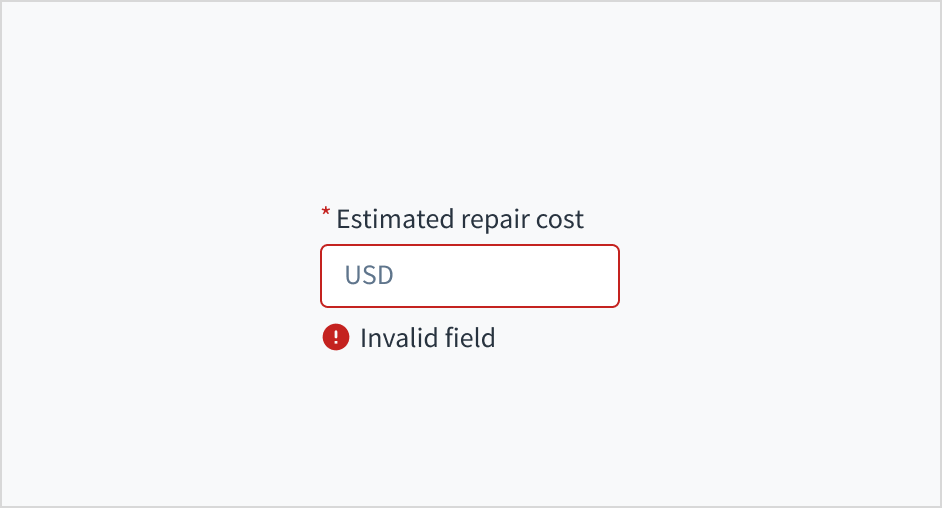The width and height of the screenshot is (942, 508).
Task: Focus the Estimated repair cost input
Action: point(470,276)
